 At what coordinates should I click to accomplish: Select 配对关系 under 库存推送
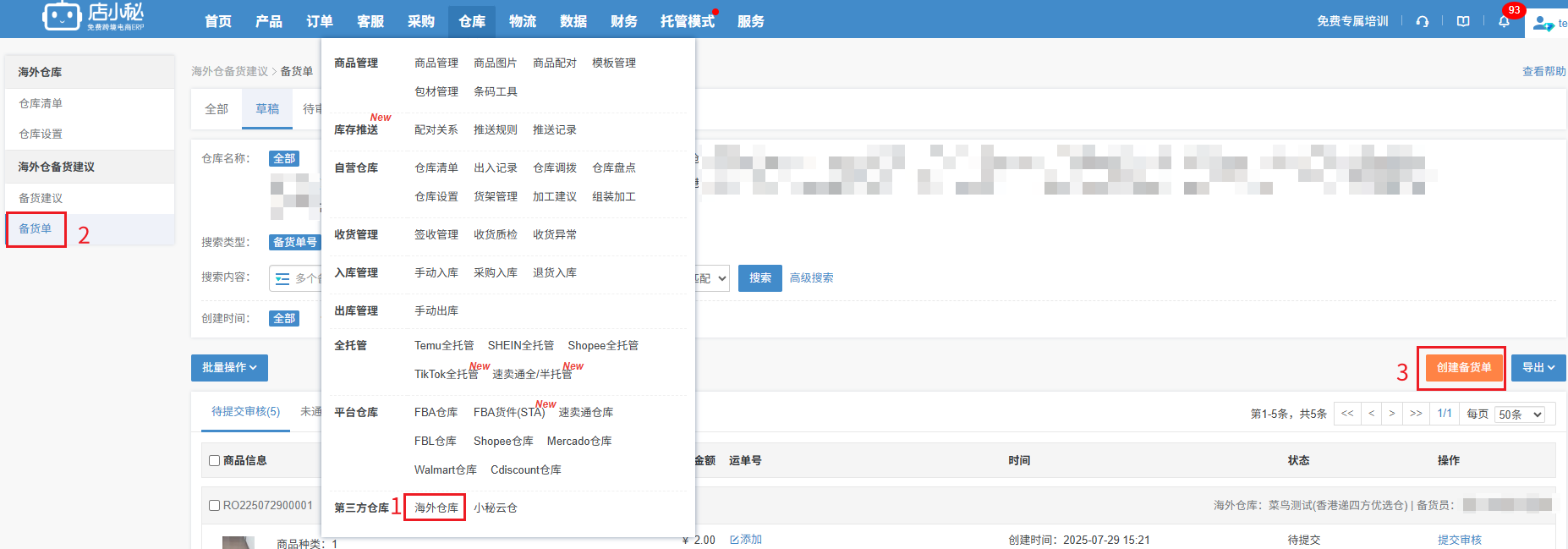pyautogui.click(x=436, y=129)
